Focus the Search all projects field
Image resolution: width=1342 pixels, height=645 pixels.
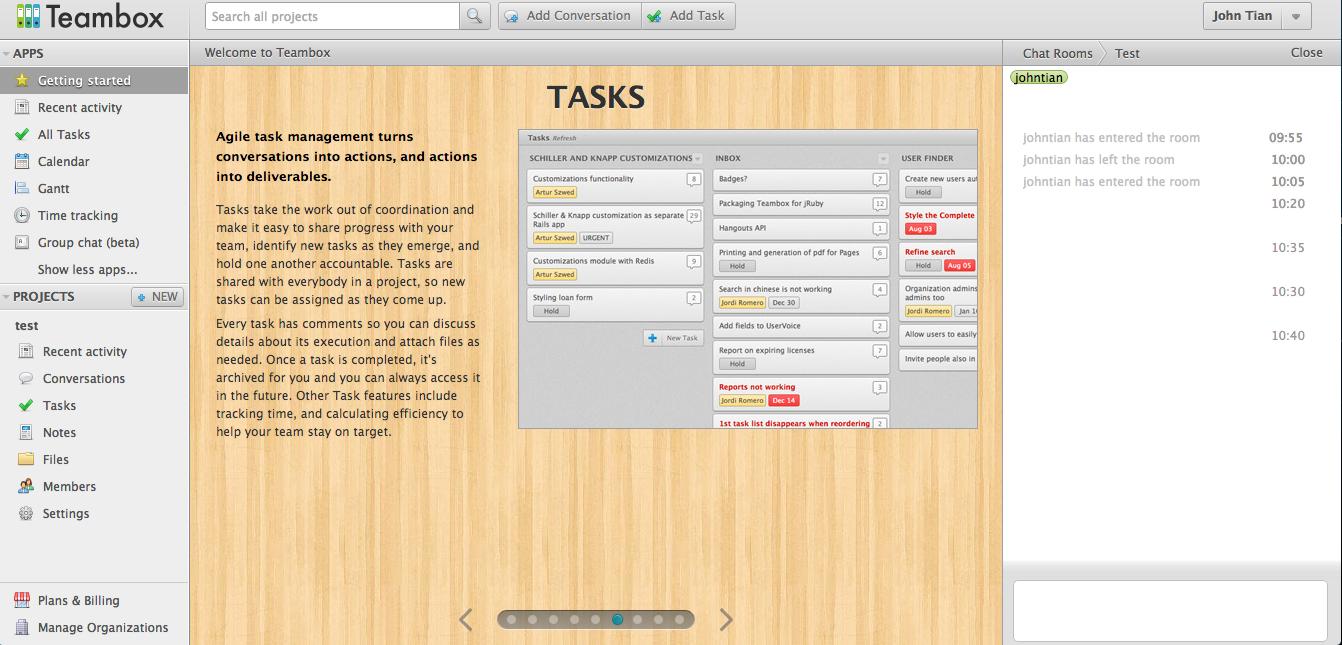pos(332,16)
